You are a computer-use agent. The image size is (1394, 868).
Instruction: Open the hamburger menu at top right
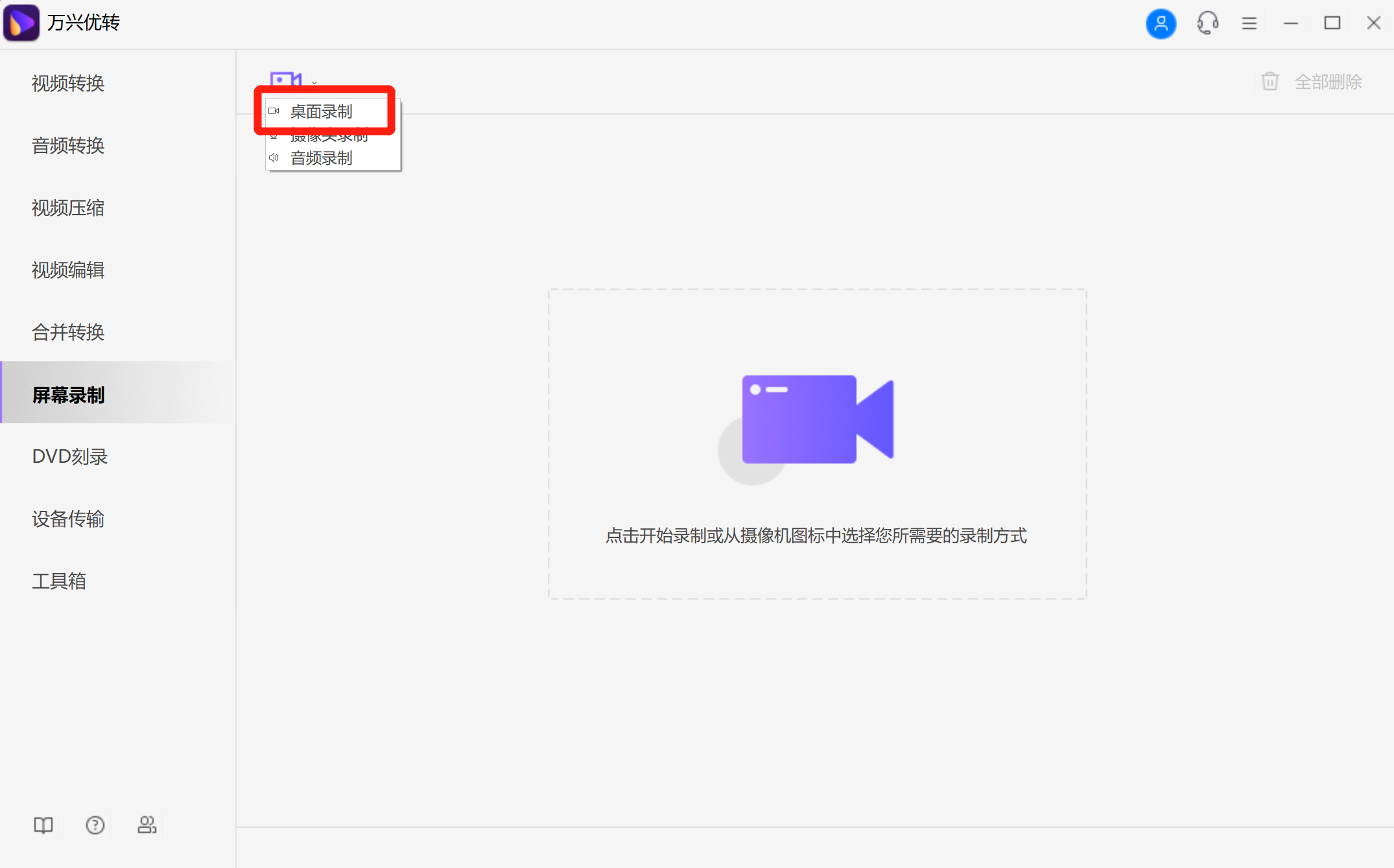click(1249, 23)
